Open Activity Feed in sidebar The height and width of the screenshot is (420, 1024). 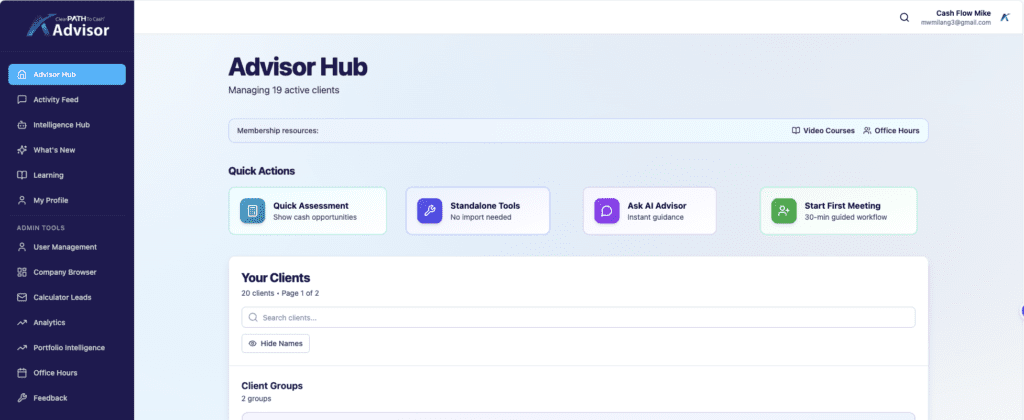click(x=55, y=100)
